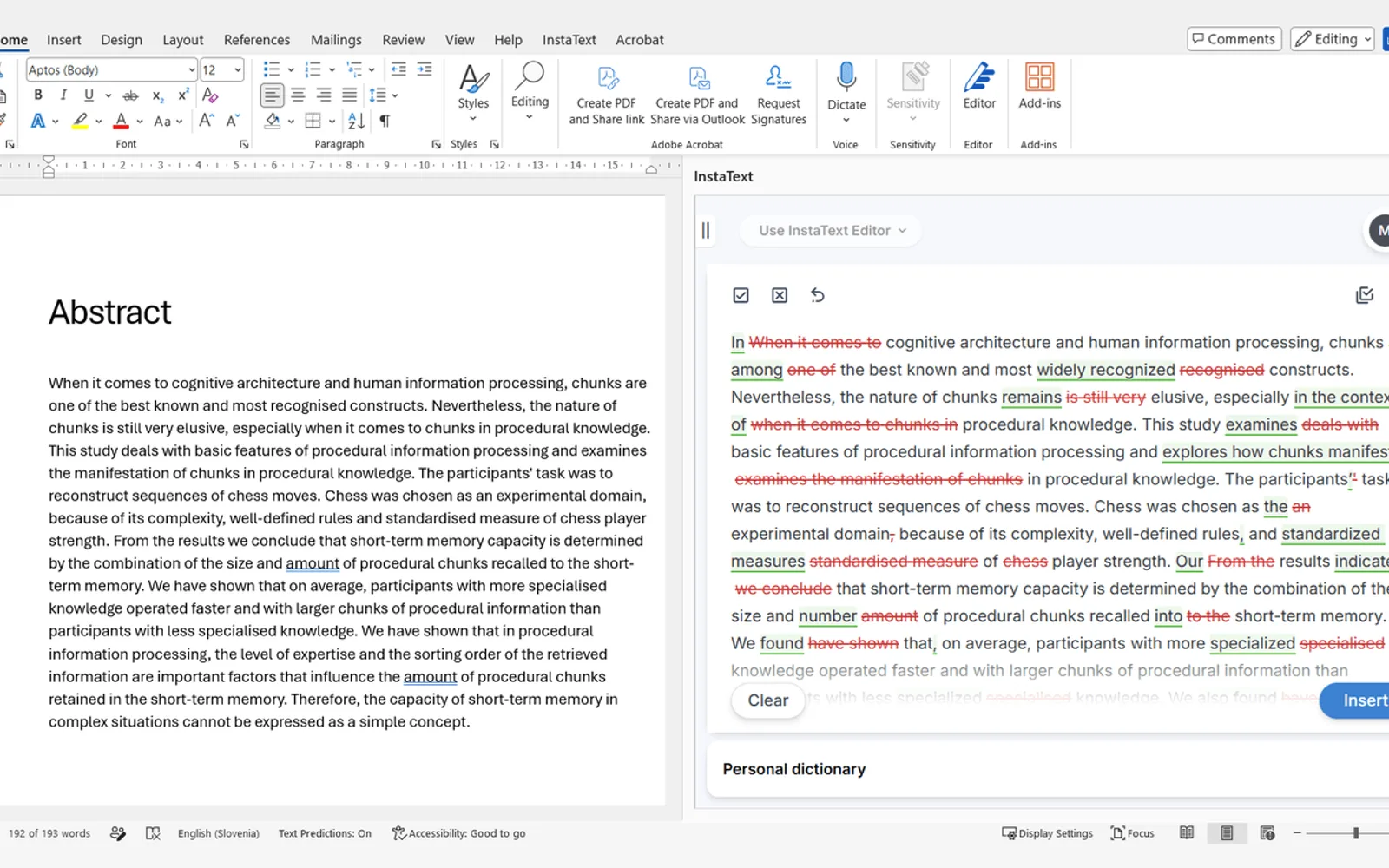Click Request Signatures icon

[779, 95]
